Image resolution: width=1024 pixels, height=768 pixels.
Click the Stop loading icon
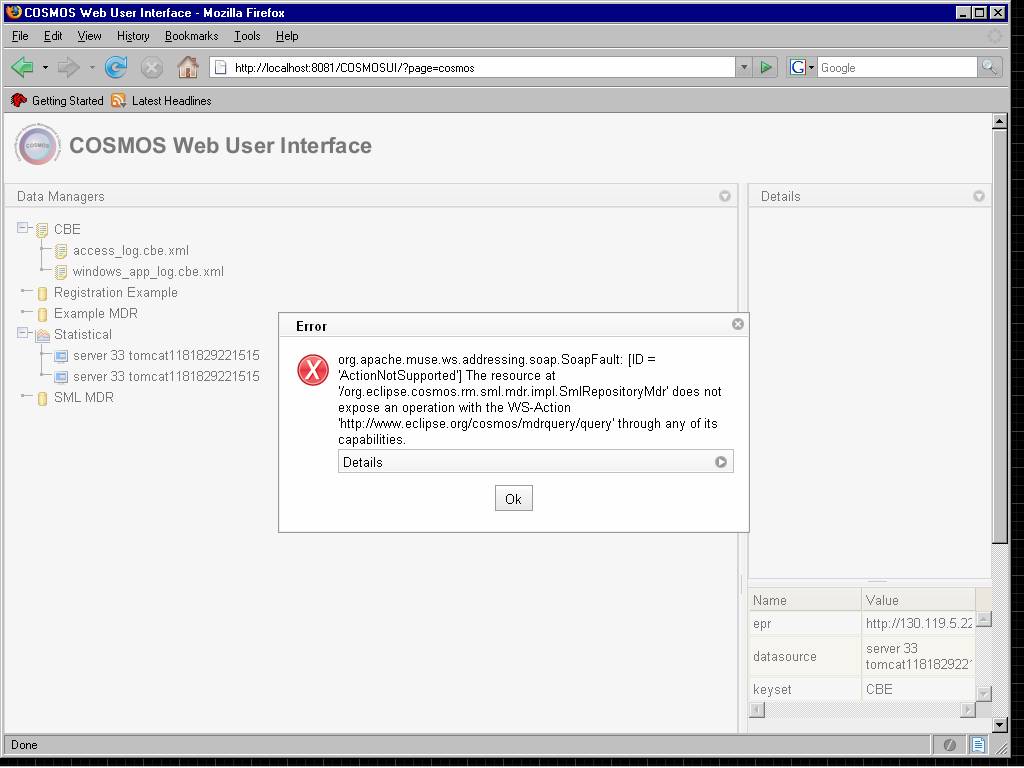pyautogui.click(x=152, y=67)
